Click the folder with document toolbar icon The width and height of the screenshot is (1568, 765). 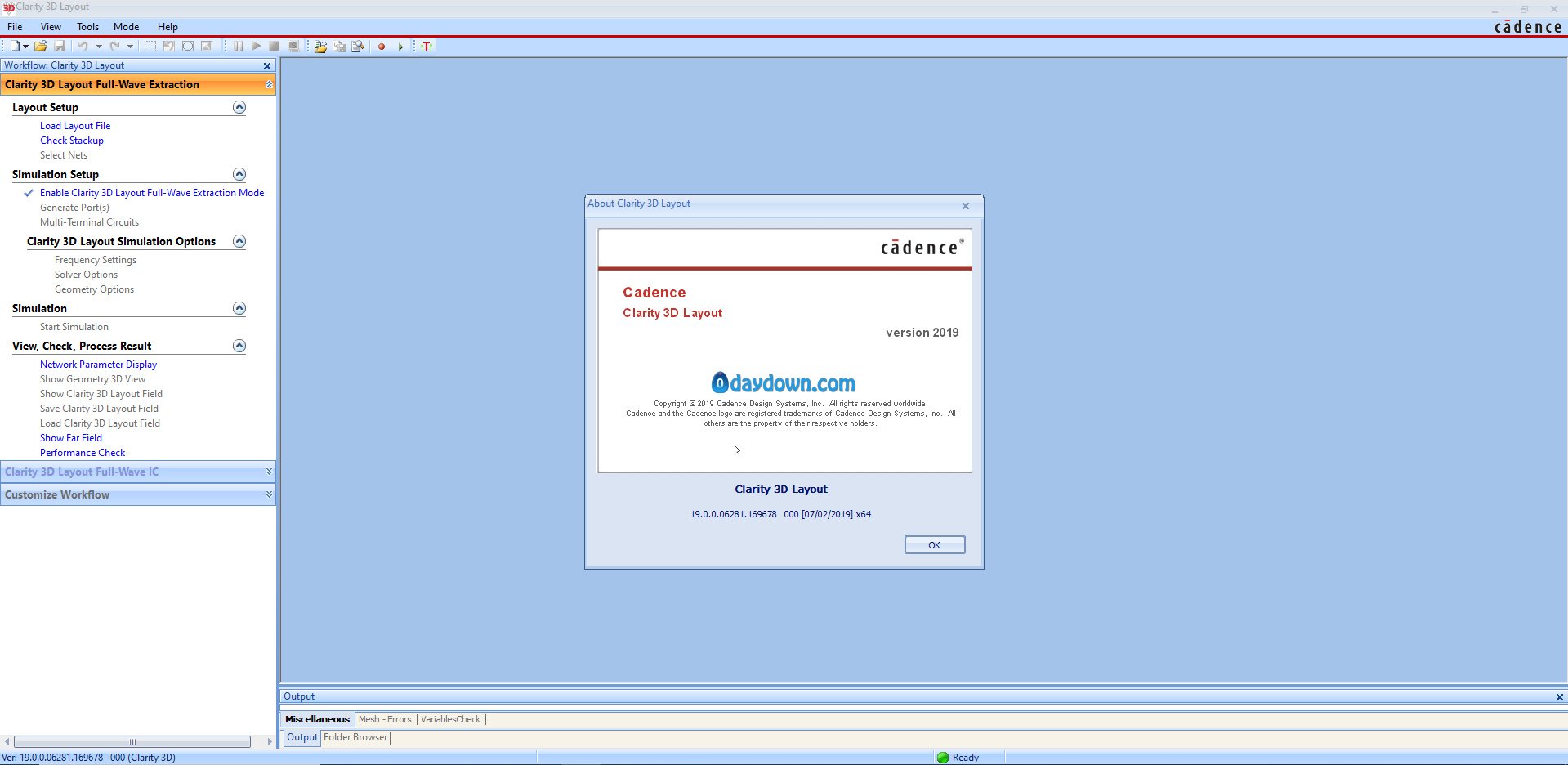tap(320, 47)
